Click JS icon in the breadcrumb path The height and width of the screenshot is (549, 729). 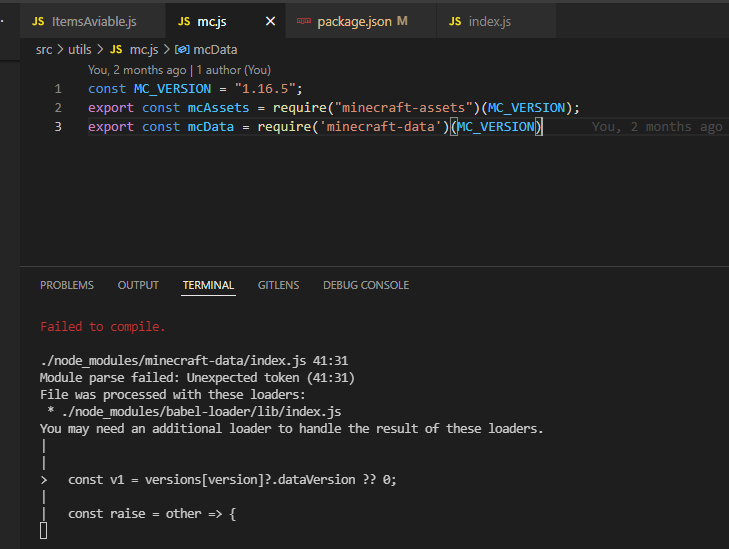tap(116, 50)
